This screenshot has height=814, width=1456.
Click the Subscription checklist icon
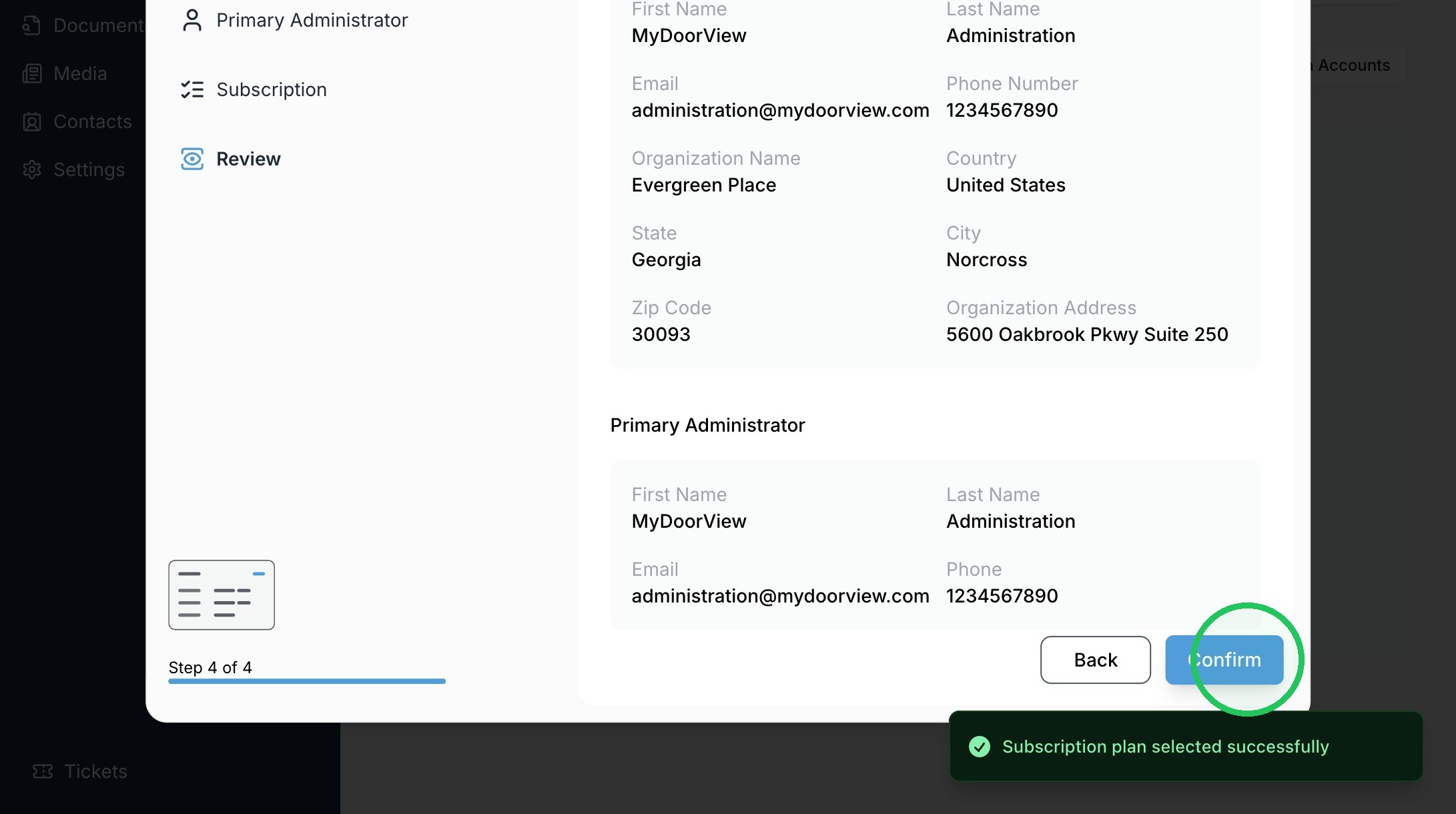coord(192,89)
